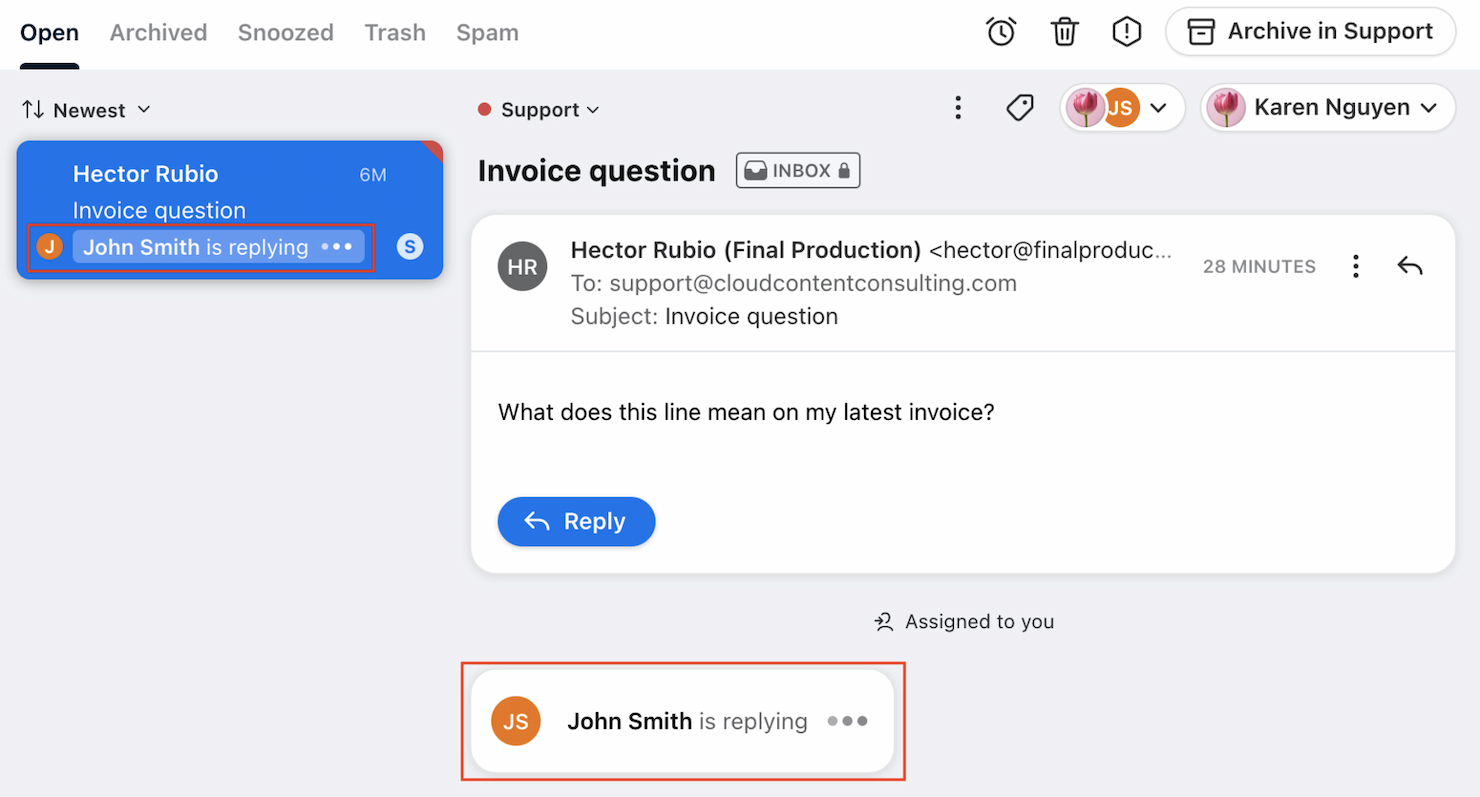Select Hector Rubio conversation in list
This screenshot has height=797, width=1480.
click(229, 191)
